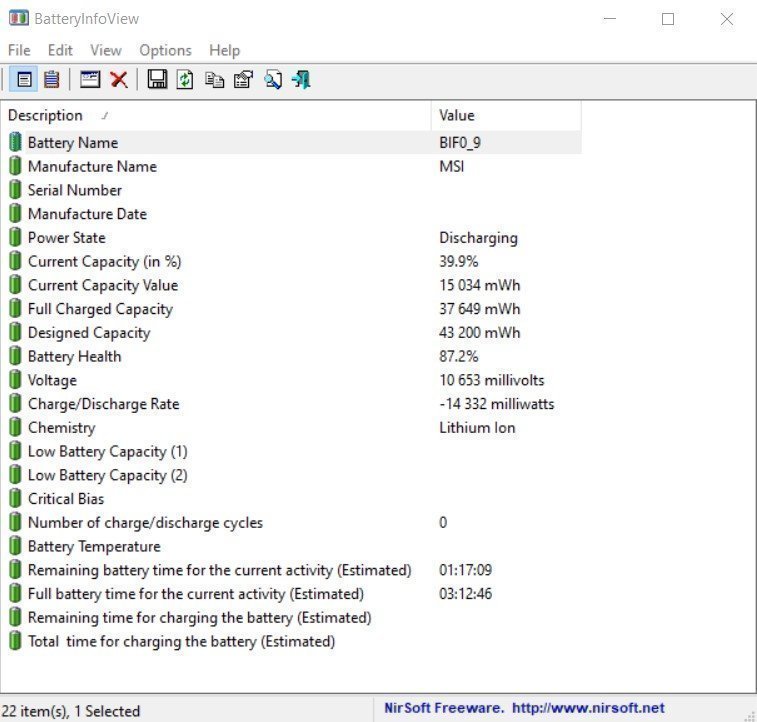757x722 pixels.
Task: Click the -14 332 milliwatts value
Action: 497,403
